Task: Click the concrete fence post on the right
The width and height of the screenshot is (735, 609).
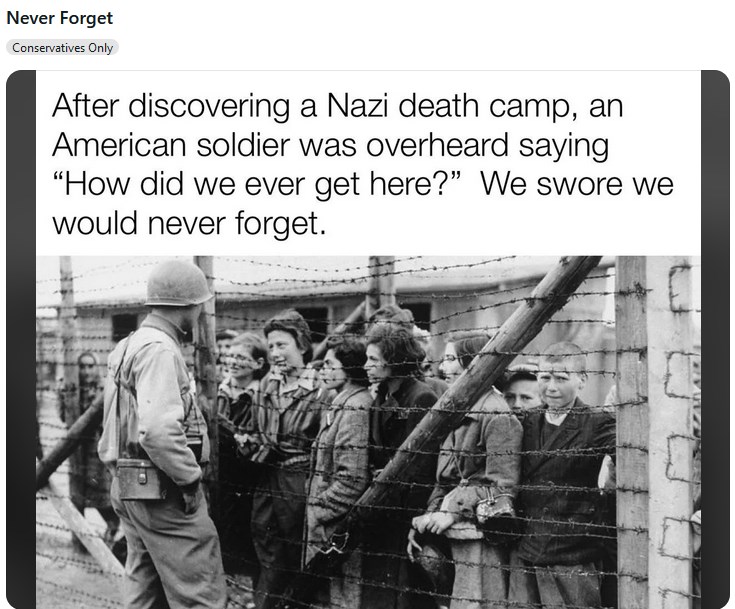Action: 670,431
